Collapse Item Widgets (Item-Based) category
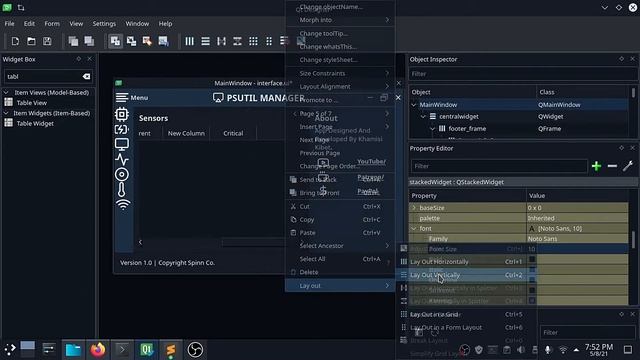 pos(6,113)
